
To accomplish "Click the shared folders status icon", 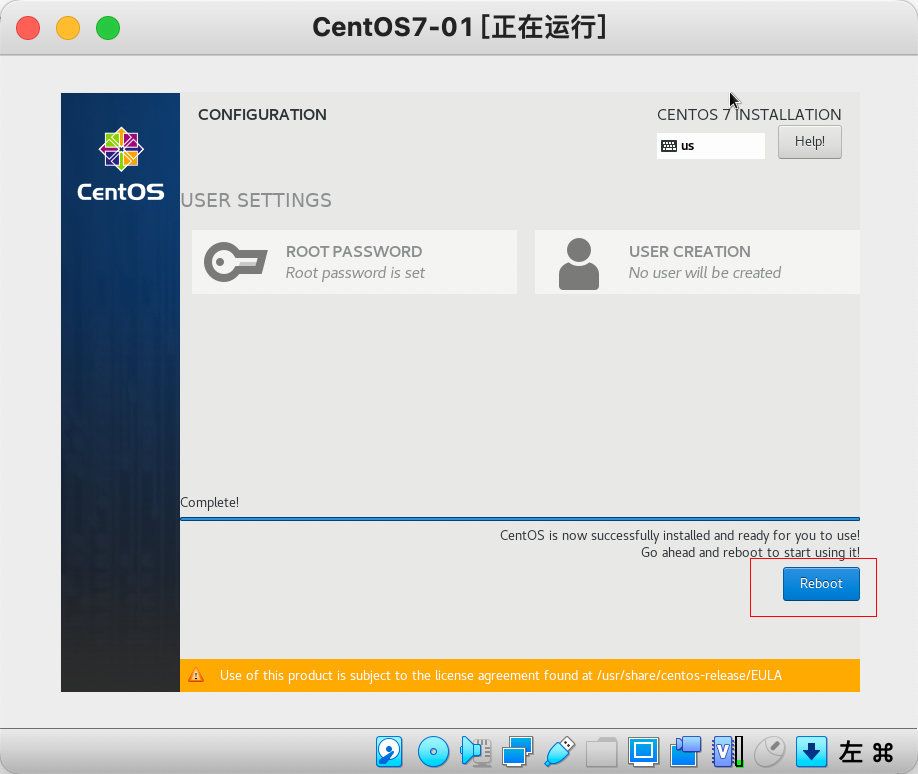I will point(602,751).
